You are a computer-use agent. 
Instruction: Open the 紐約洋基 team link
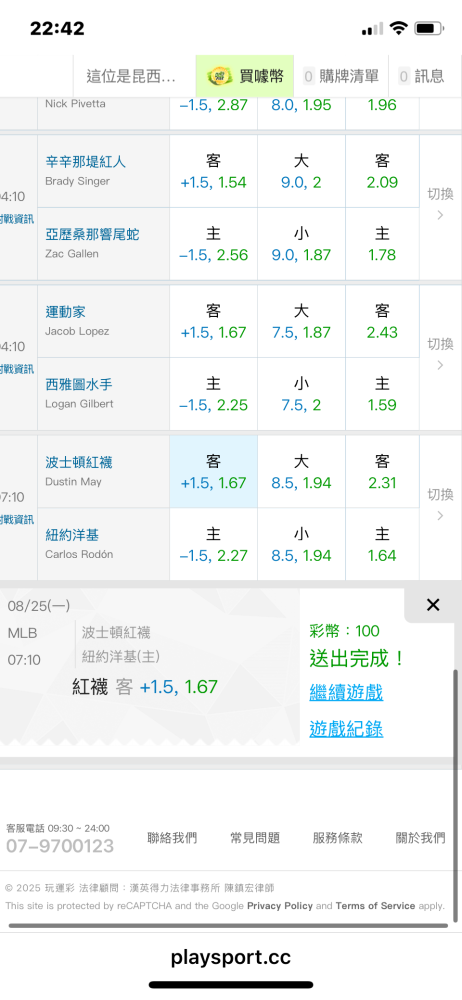pyautogui.click(x=72, y=535)
